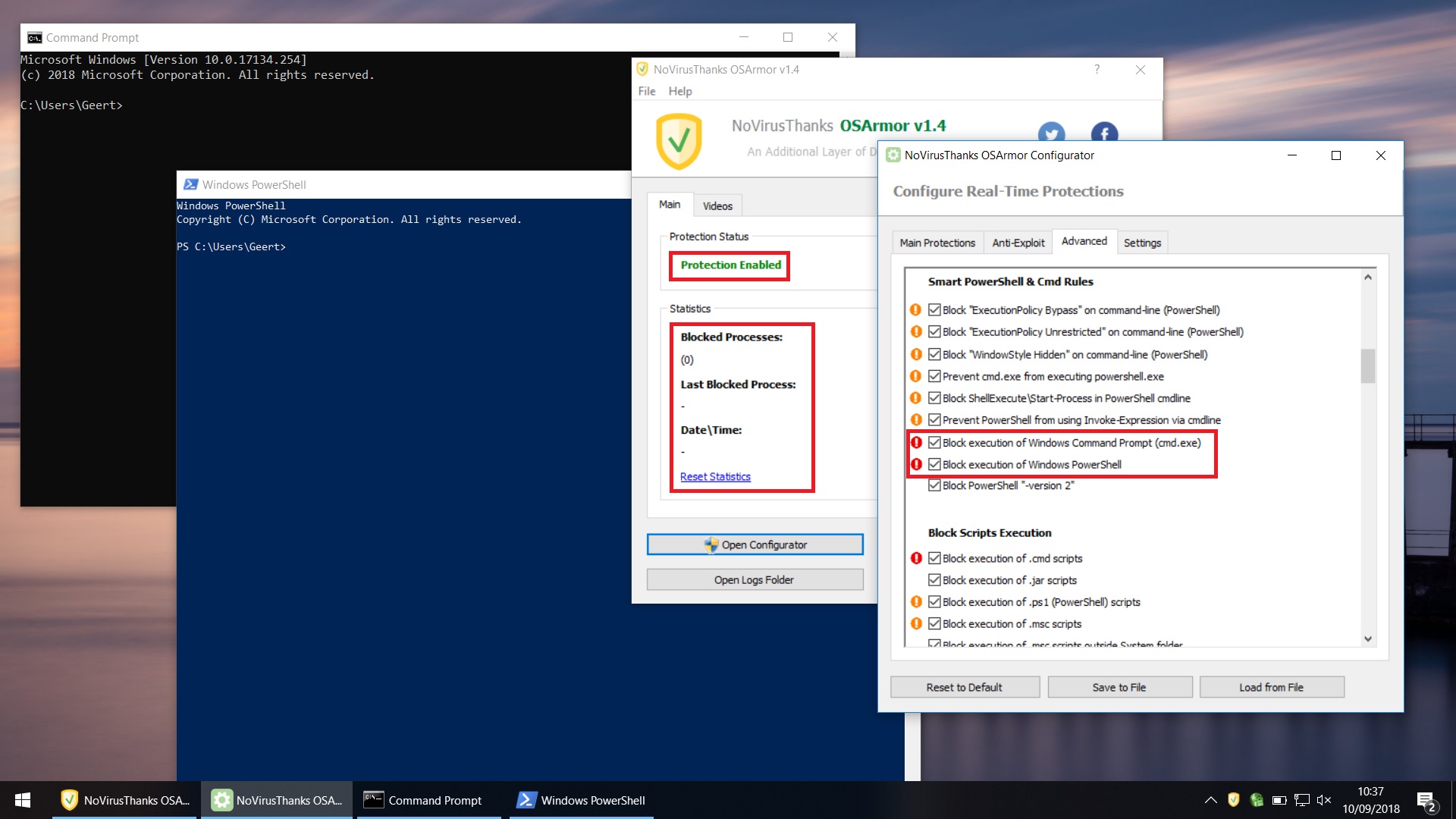The height and width of the screenshot is (819, 1456).
Task: Open OSArmor shield icon in system tray
Action: pyautogui.click(x=1233, y=799)
